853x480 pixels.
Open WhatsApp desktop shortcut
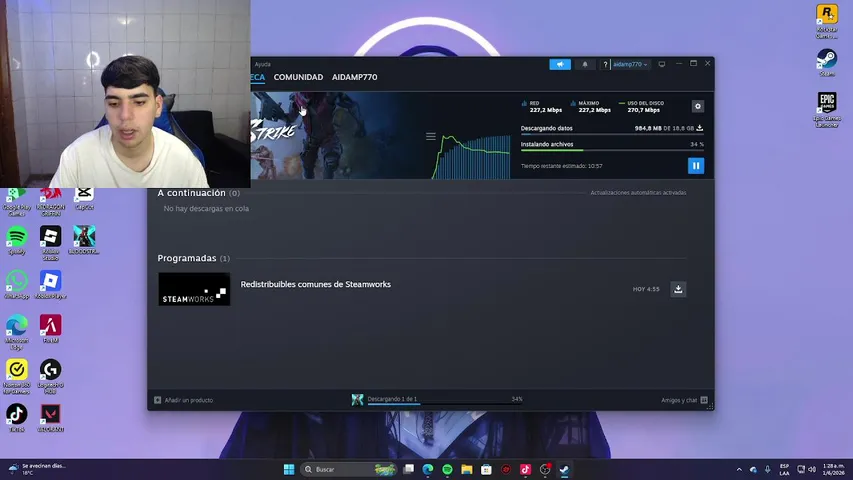point(17,285)
